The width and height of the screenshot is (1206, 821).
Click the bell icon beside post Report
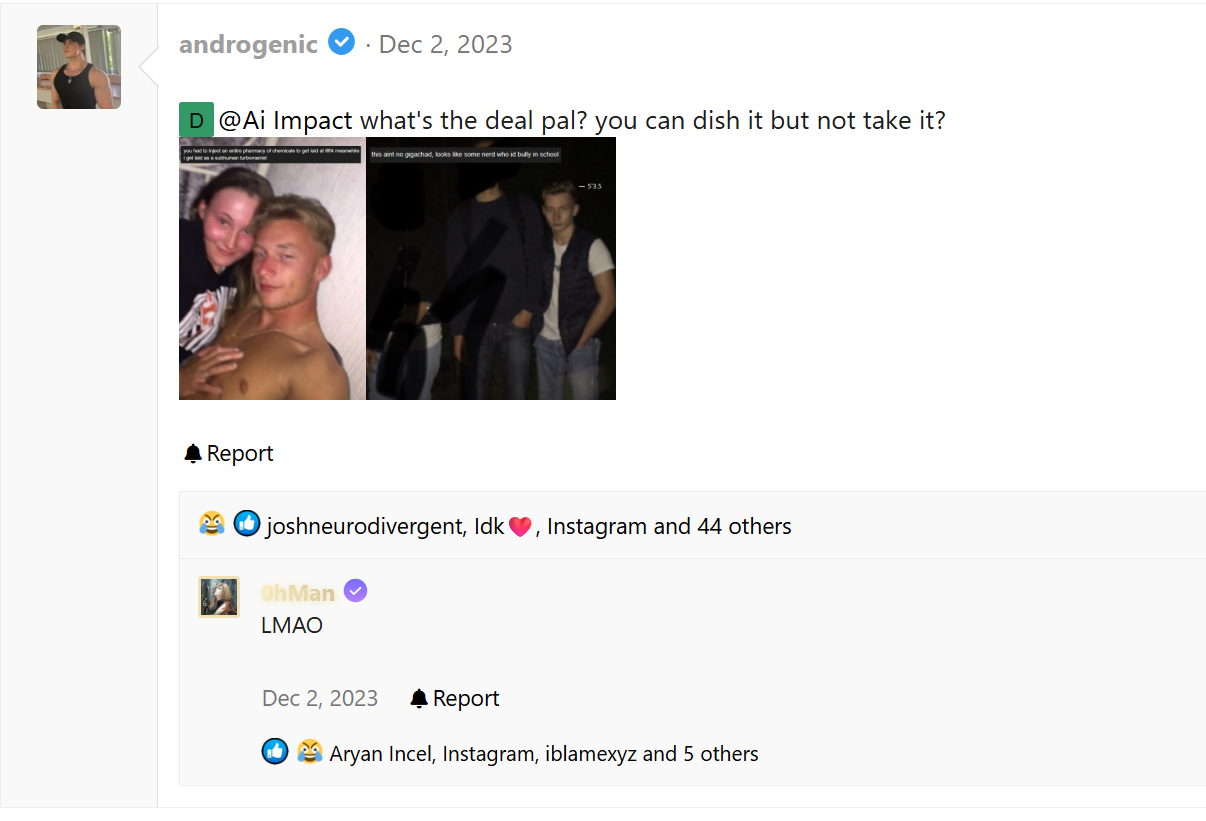click(x=193, y=454)
